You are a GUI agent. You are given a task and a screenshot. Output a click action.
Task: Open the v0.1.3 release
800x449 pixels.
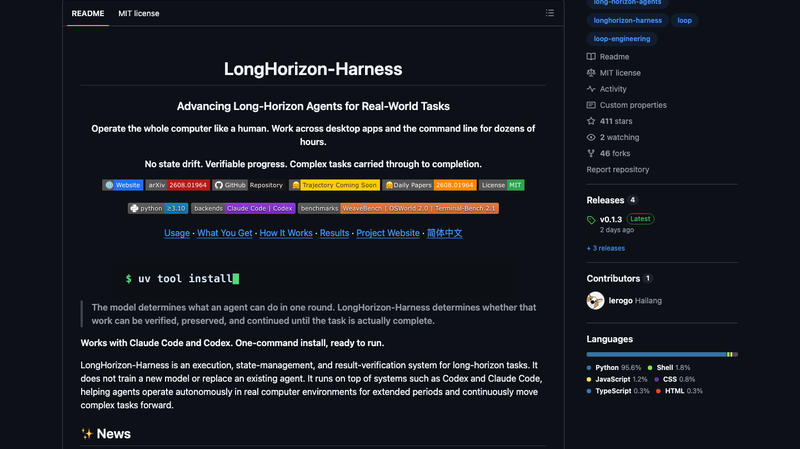click(611, 219)
